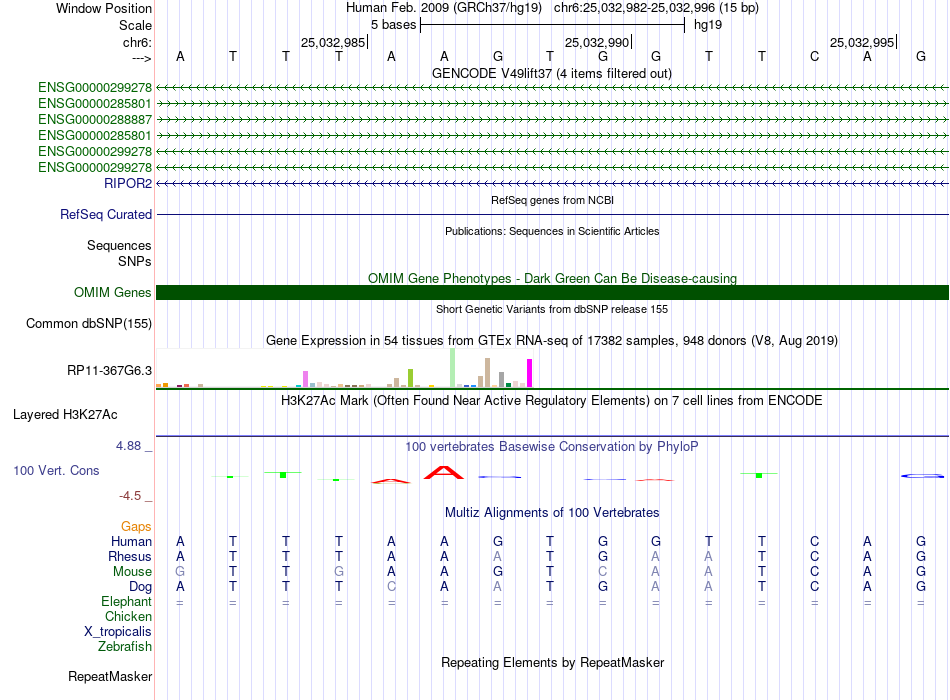Viewport: 950px width, 700px height.
Task: Click the -4.5 PhyloP lower scale value
Action: click(130, 496)
